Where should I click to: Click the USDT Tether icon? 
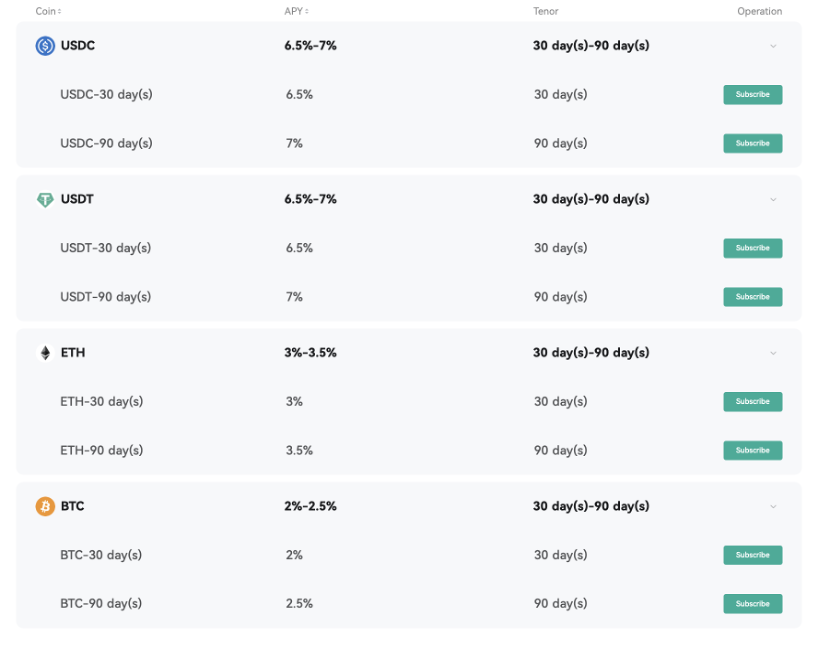tap(44, 199)
